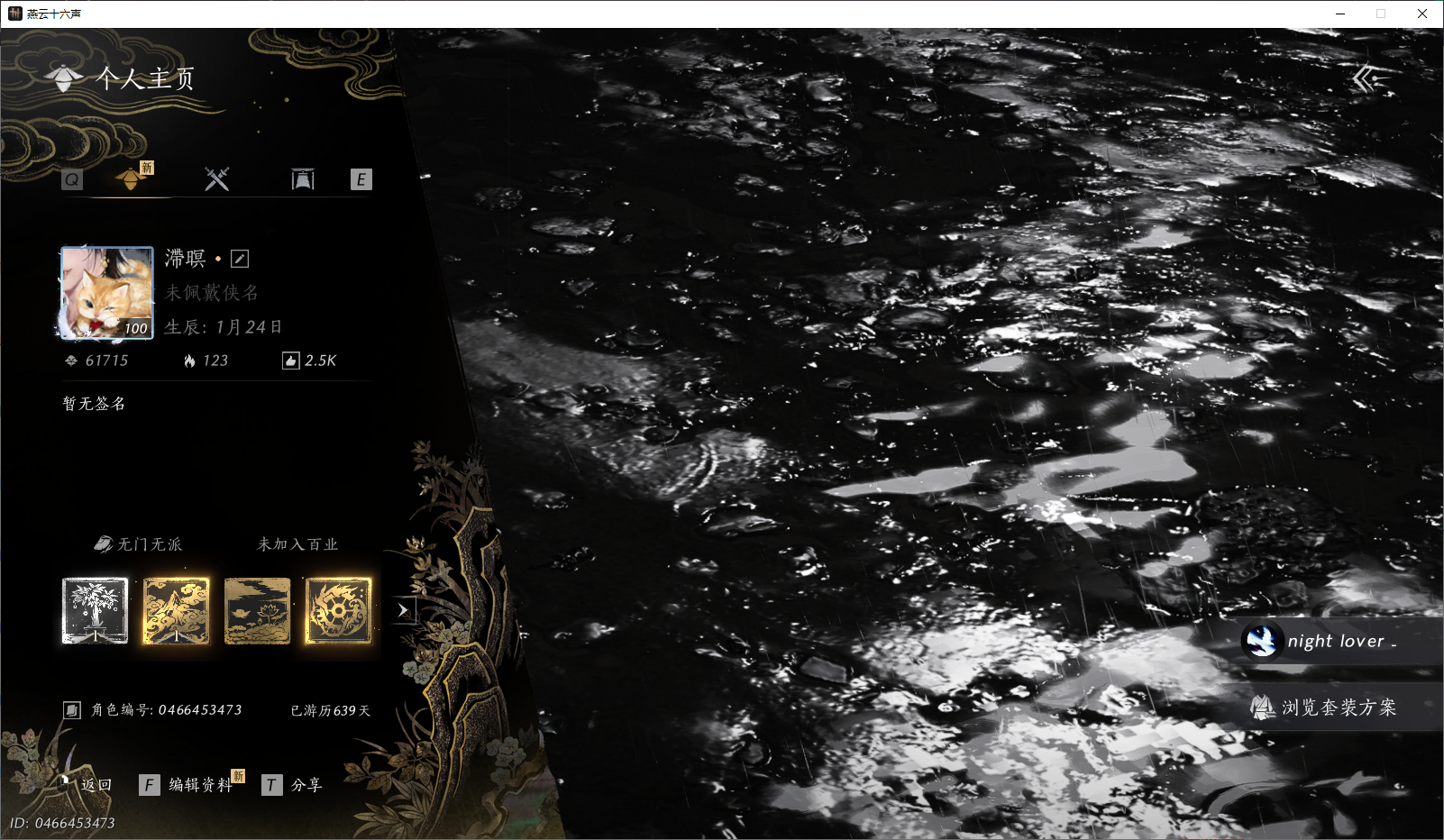Select the bird profile tab marked new

[x=133, y=178]
